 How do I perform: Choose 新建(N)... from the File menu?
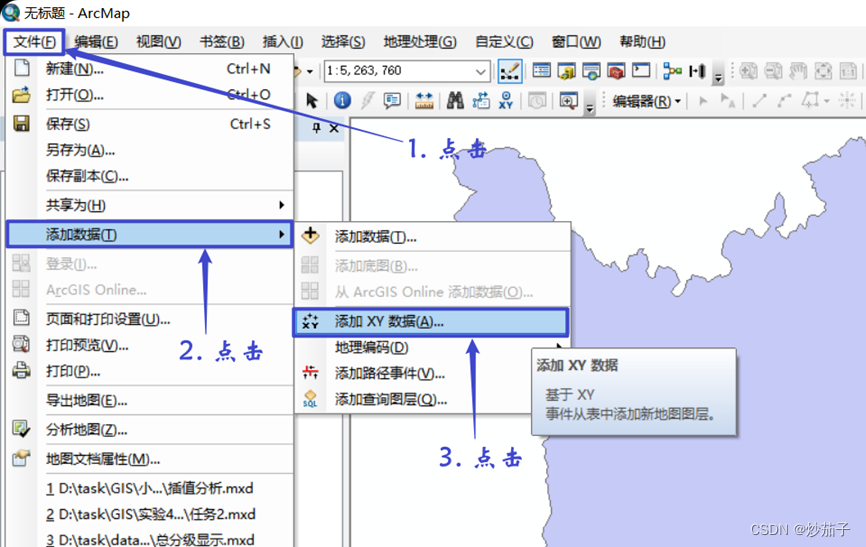click(150, 69)
